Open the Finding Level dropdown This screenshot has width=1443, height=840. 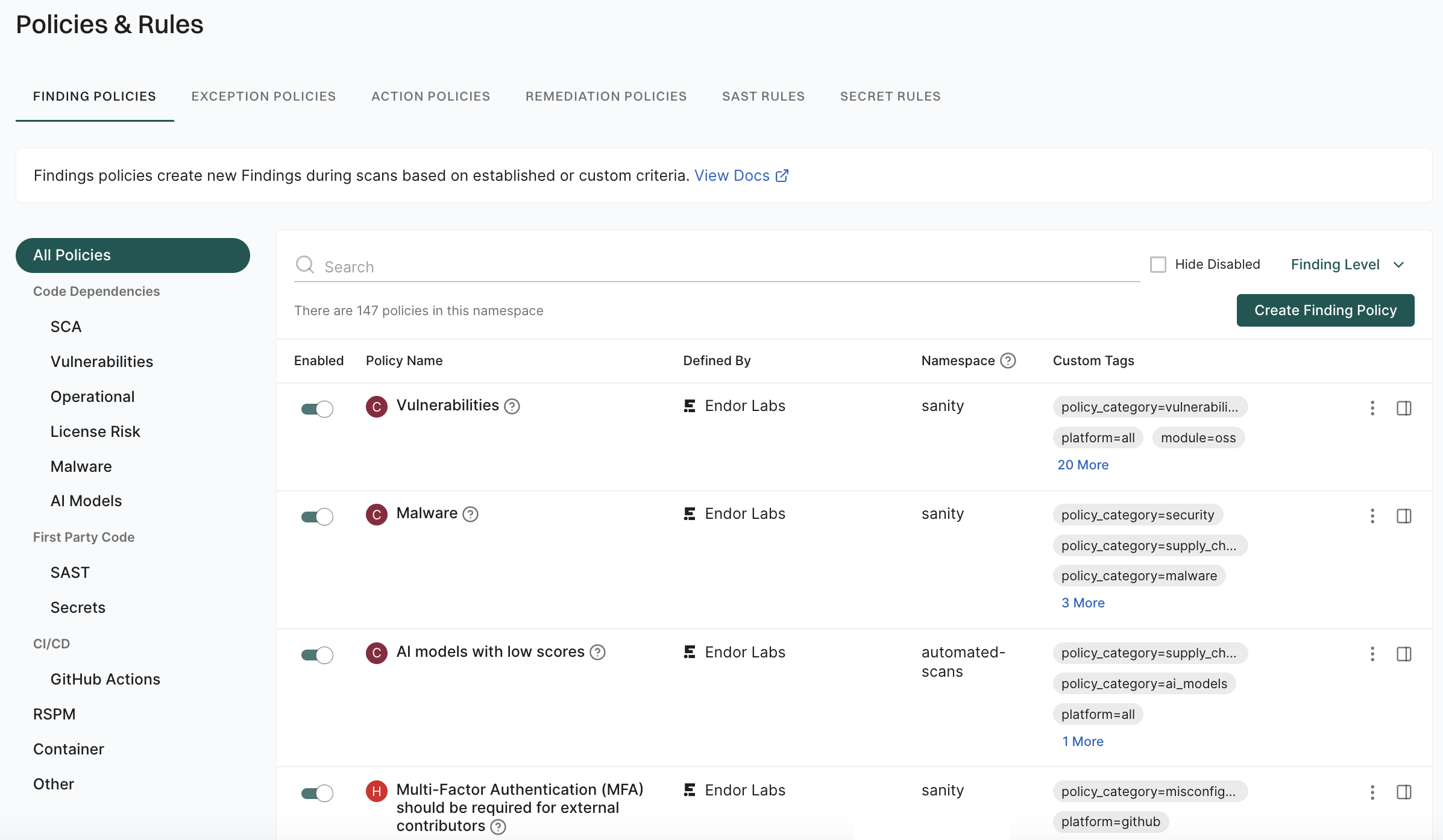point(1347,265)
